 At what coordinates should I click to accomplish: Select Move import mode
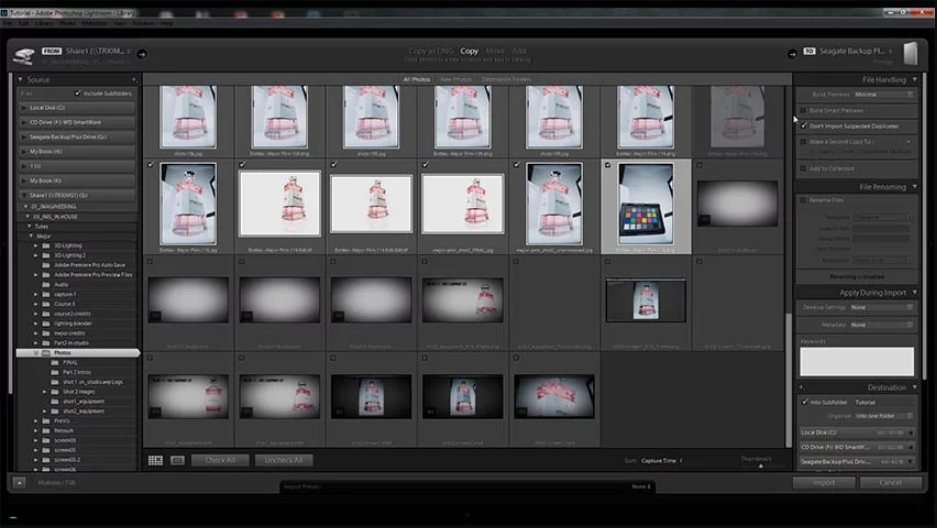pyautogui.click(x=495, y=51)
